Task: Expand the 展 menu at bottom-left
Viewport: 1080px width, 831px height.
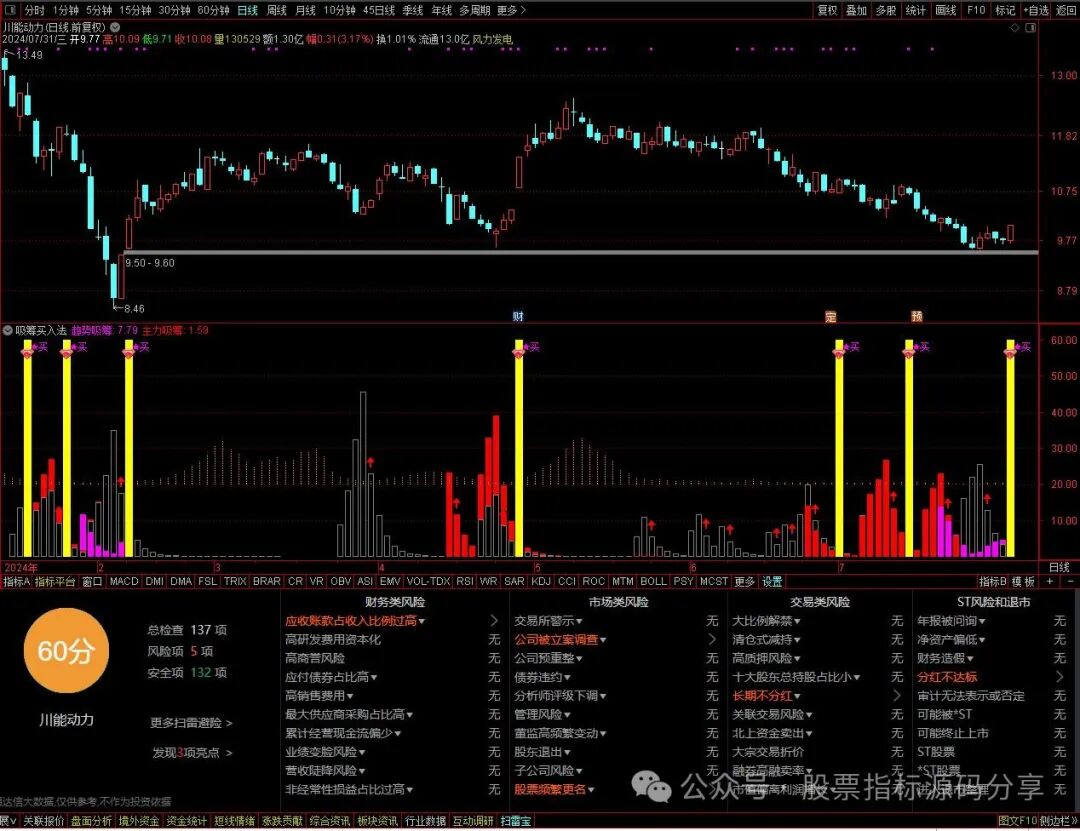Action: click(8, 821)
